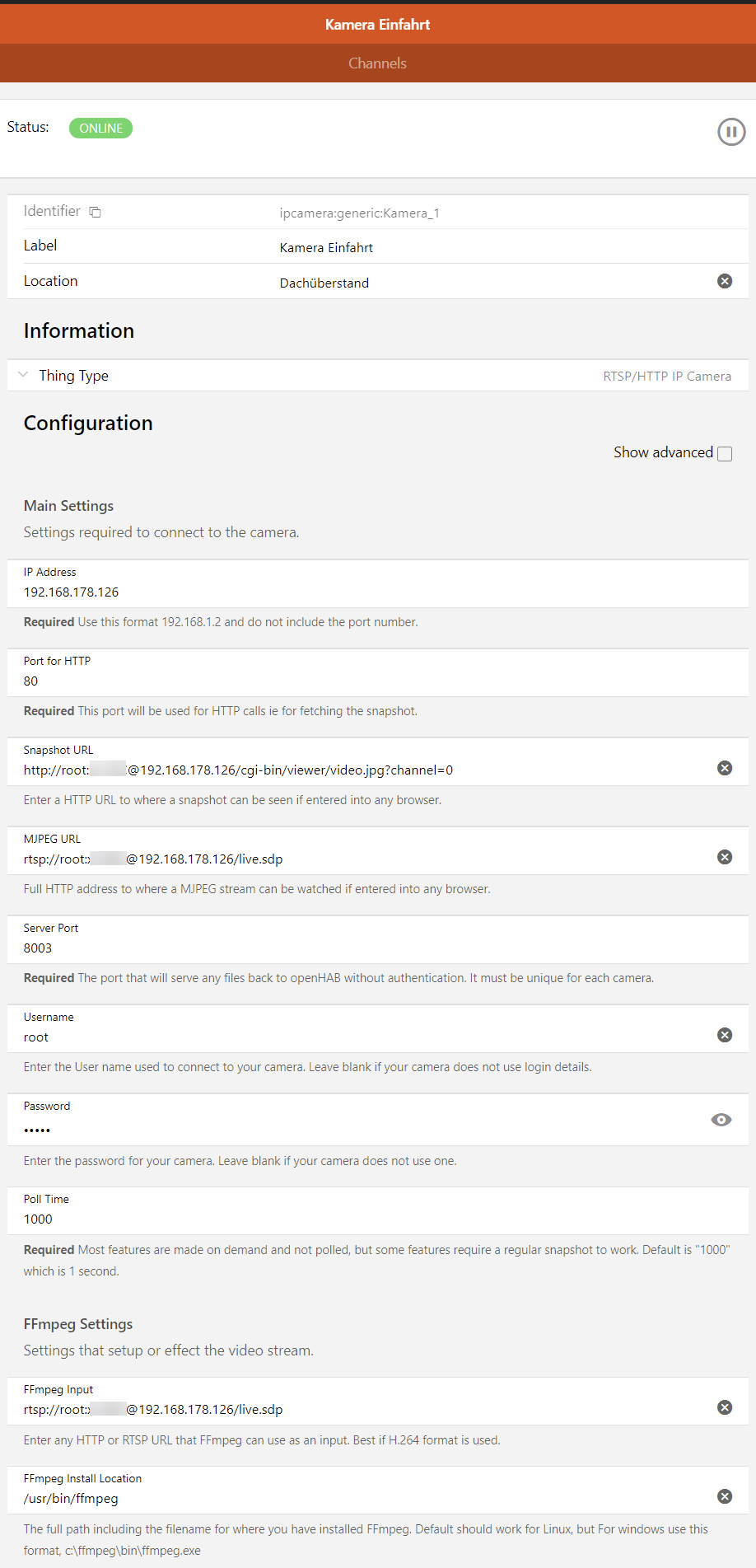Screen dimensions: 756x1568
Task: Pause the Kamera Einfahrt thing
Action: coord(730,132)
